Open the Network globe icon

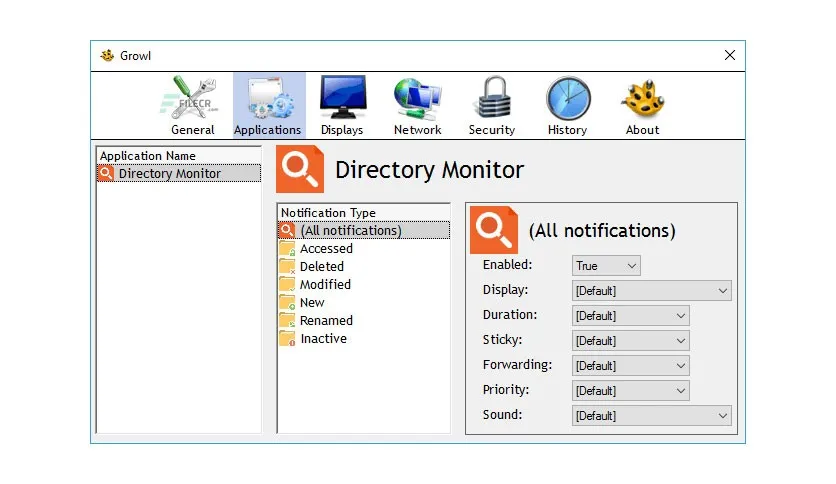pyautogui.click(x=417, y=99)
